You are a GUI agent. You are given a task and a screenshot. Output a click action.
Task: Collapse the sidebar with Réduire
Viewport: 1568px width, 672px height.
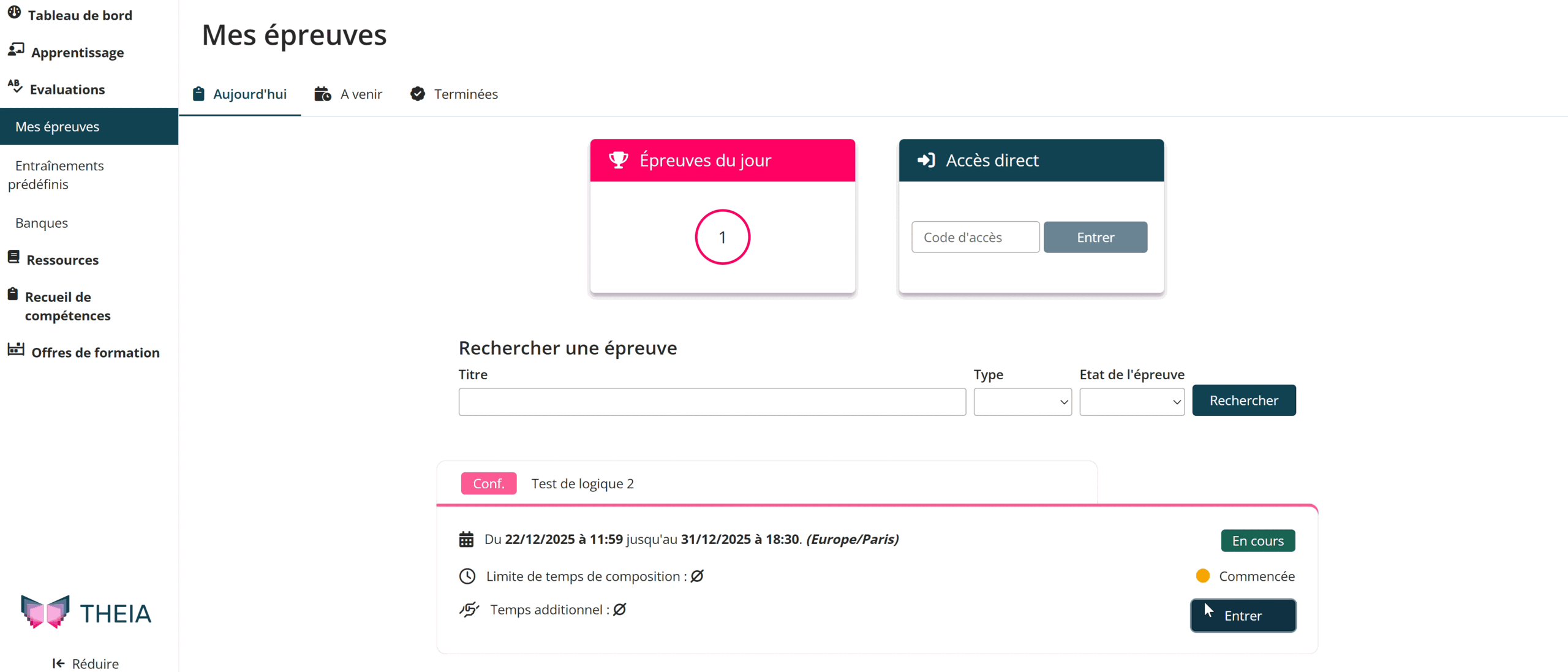point(86,663)
